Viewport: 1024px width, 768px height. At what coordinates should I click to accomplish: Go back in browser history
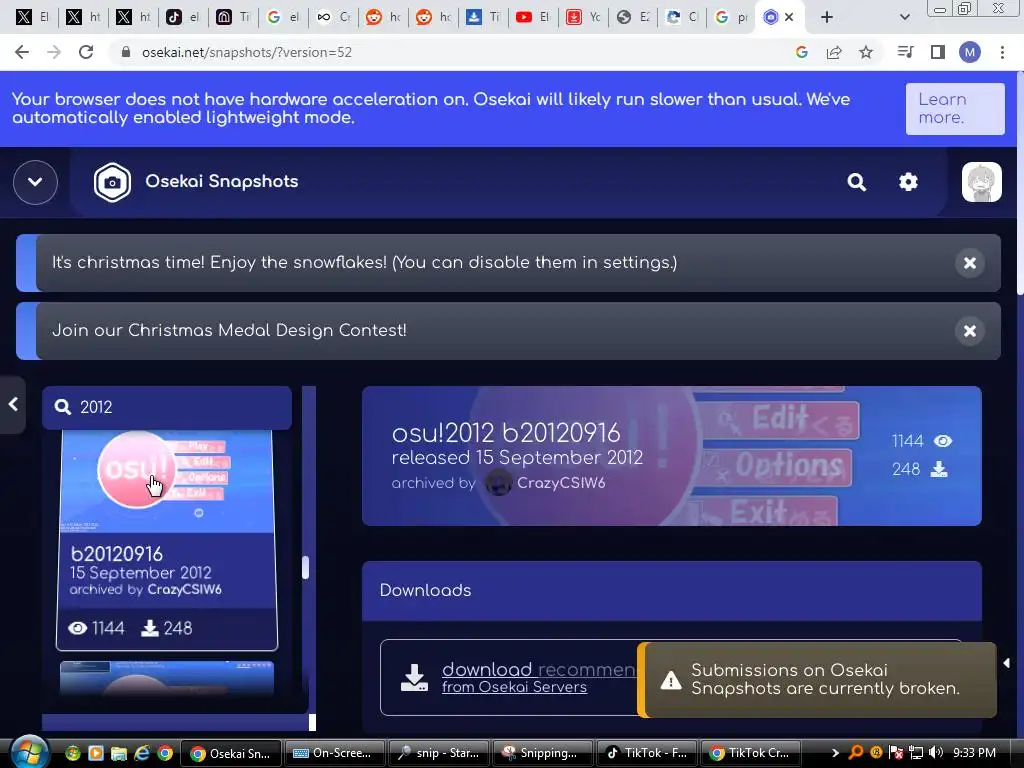22,52
